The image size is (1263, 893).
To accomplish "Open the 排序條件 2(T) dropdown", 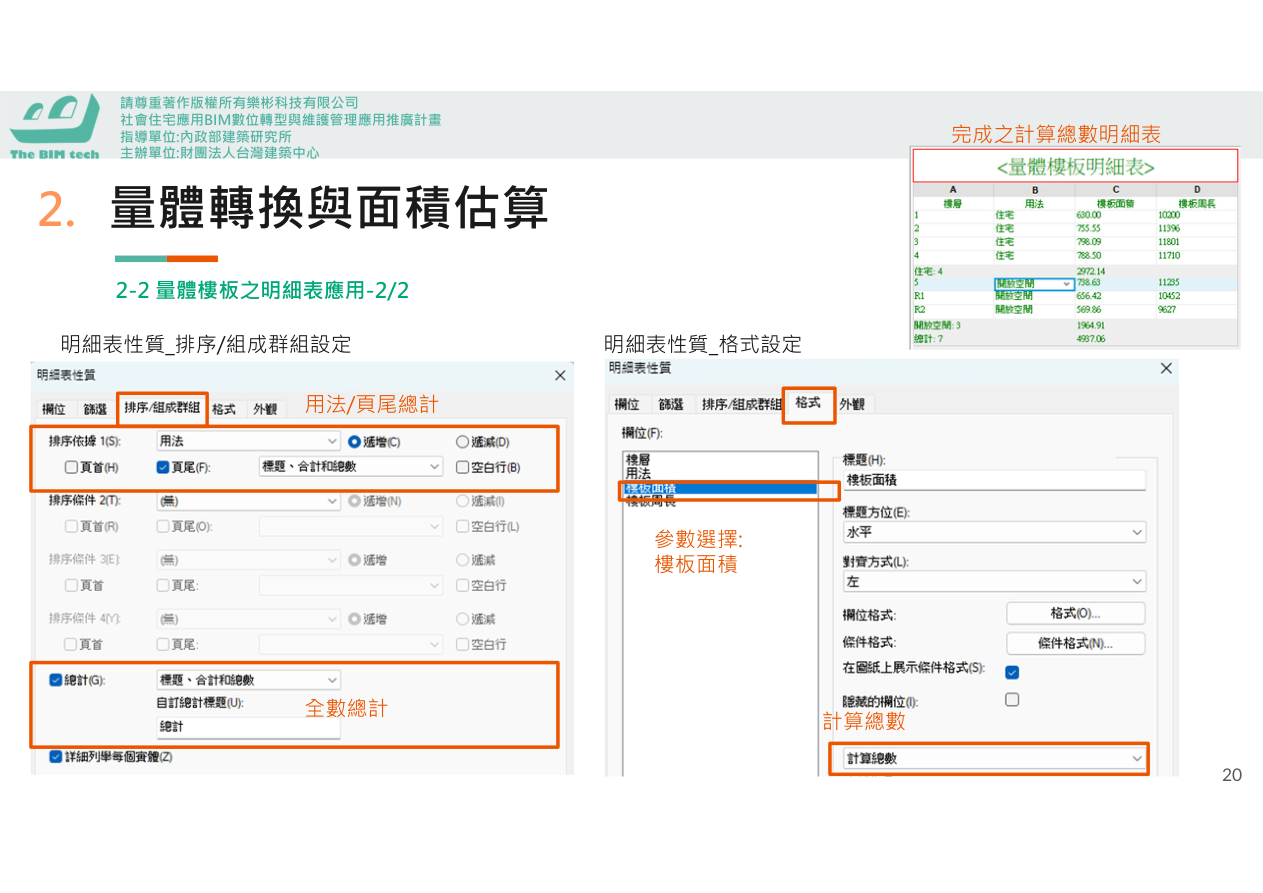I will [249, 501].
